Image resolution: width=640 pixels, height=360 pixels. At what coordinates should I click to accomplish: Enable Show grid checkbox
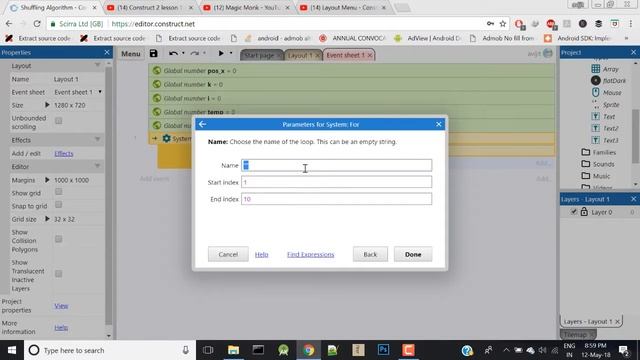[58, 191]
